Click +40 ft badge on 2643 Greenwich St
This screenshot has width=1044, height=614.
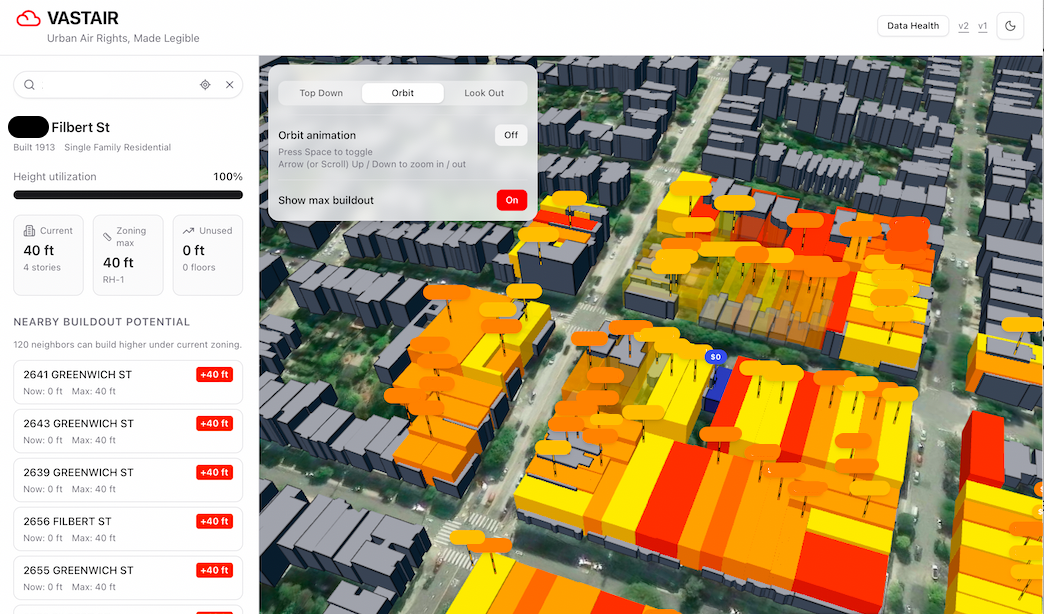click(214, 424)
